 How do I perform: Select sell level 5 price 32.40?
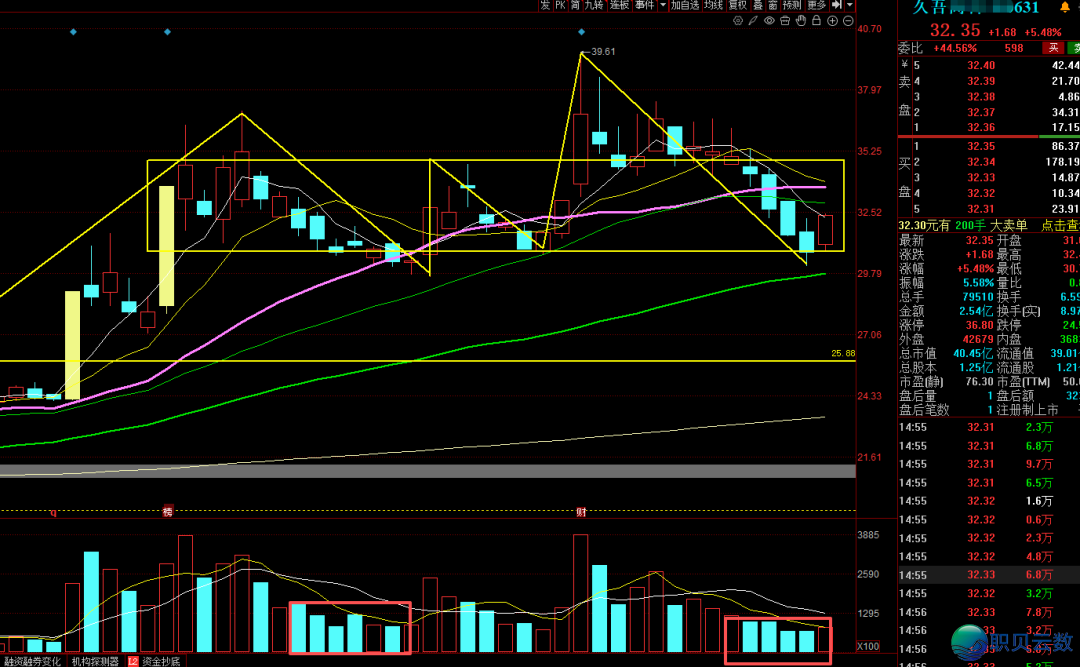pyautogui.click(x=981, y=65)
